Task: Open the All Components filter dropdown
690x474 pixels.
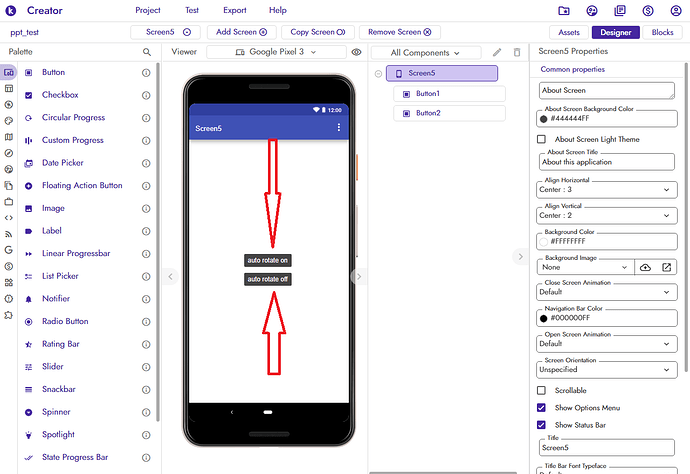Action: click(426, 52)
